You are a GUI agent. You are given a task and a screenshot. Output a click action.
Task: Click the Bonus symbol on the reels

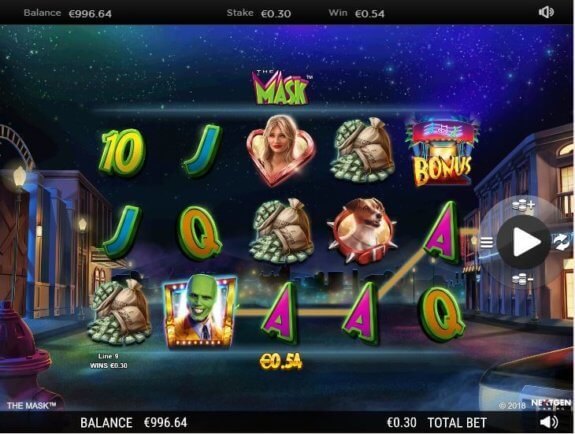point(443,153)
